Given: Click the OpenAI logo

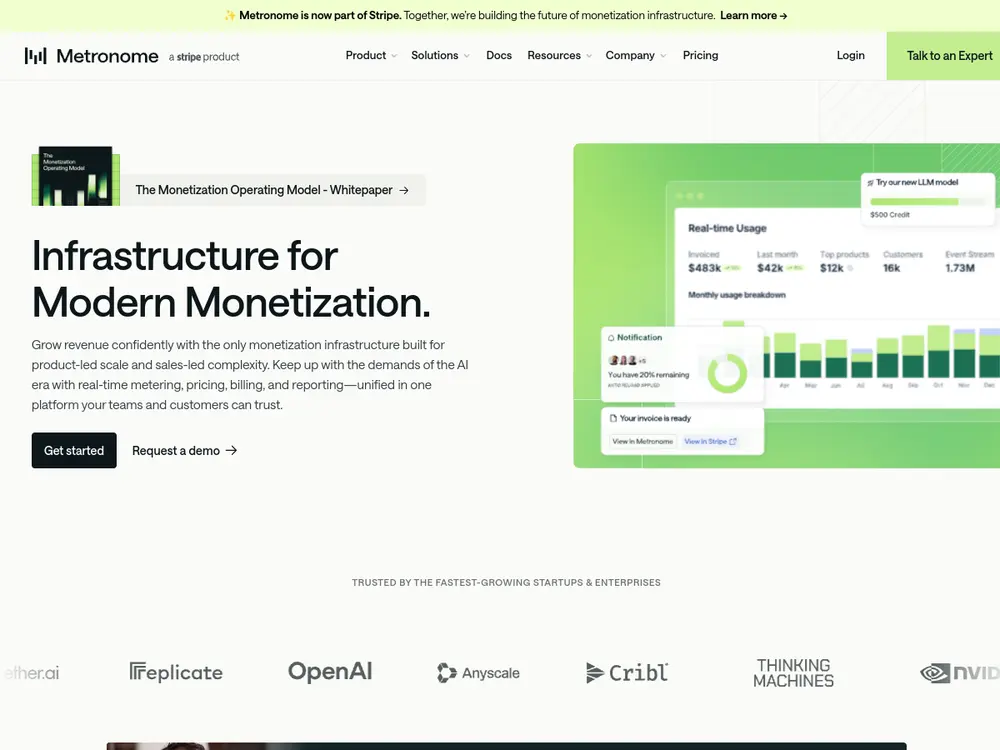Looking at the screenshot, I should point(330,672).
